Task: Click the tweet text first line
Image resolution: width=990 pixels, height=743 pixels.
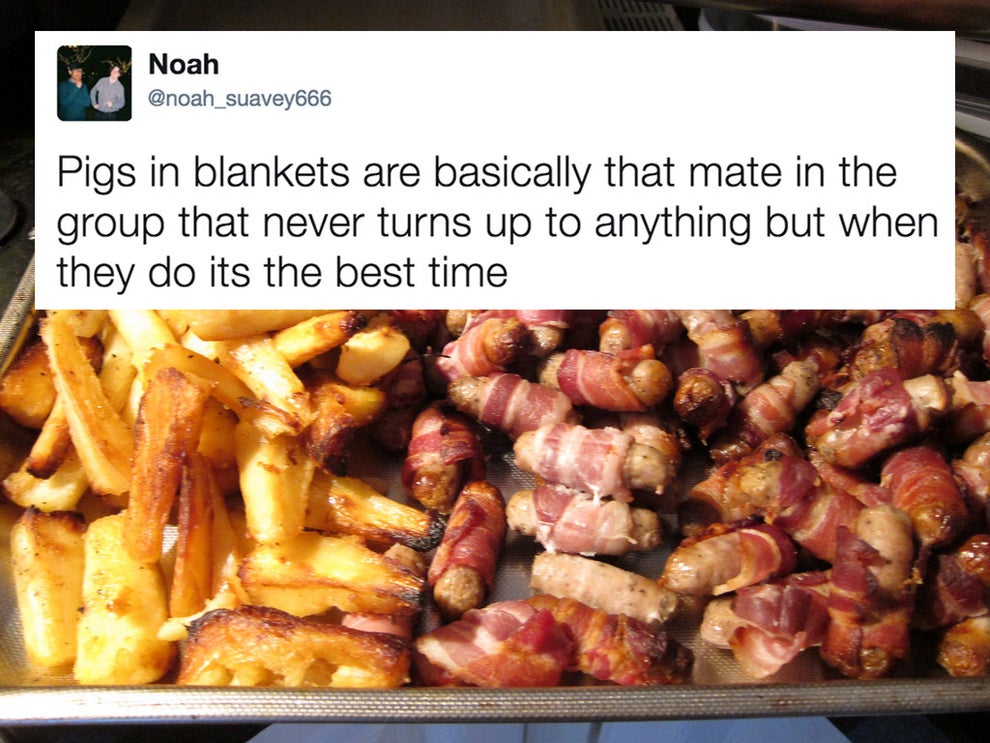Action: point(477,173)
